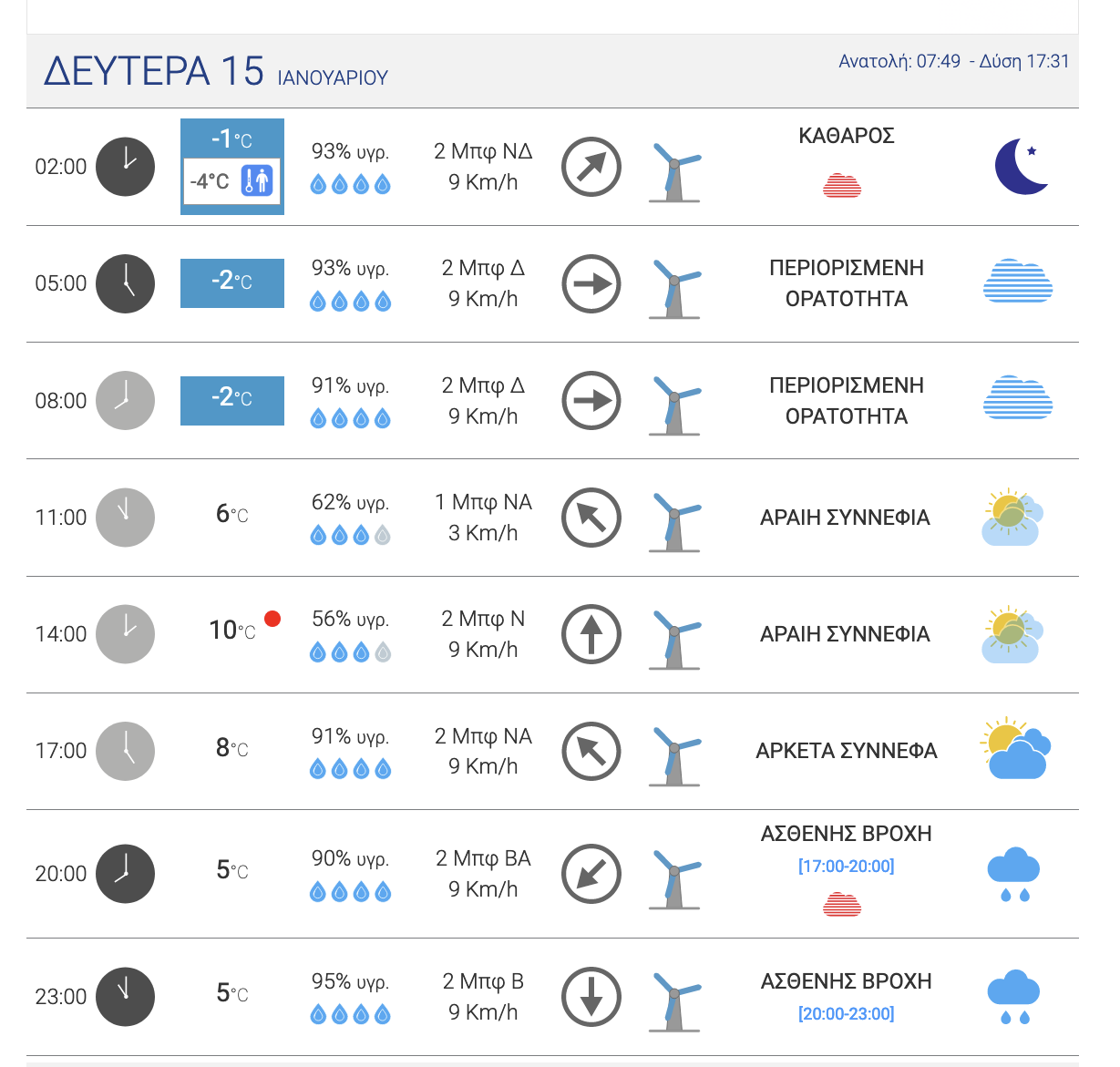Screen dimensions: 1120x1067
Task: Click the red dust icon in the 20:00 row
Action: tap(842, 905)
